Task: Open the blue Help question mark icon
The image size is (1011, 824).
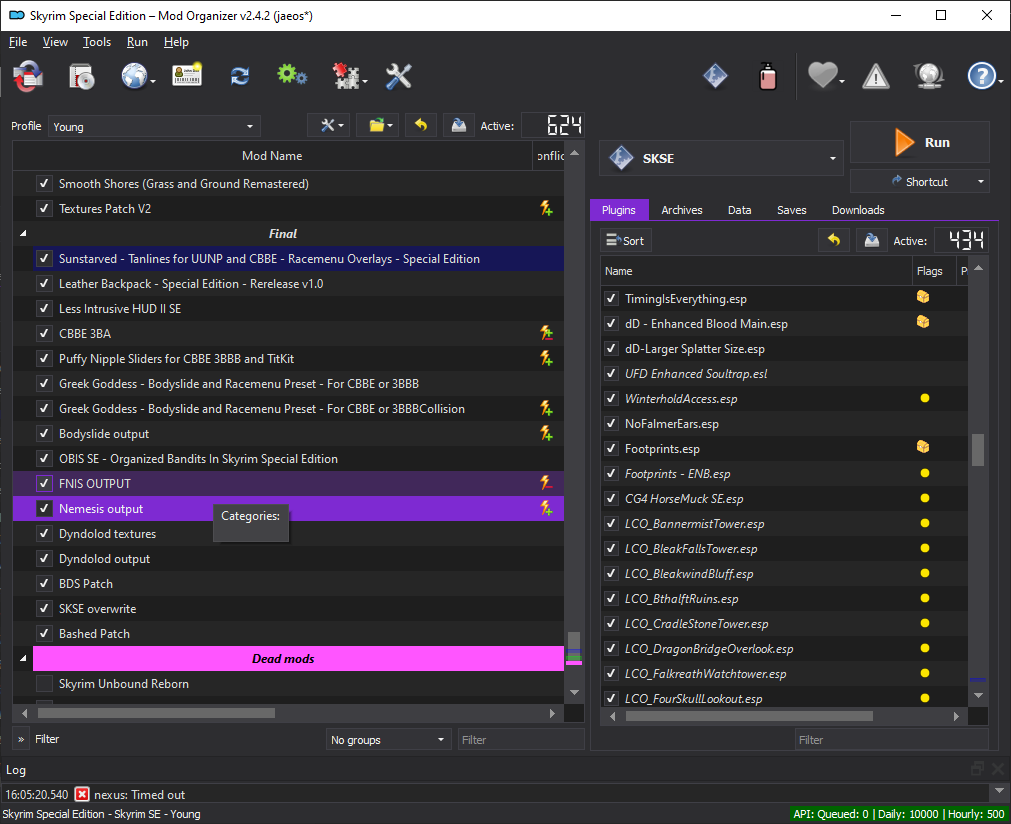Action: (981, 76)
